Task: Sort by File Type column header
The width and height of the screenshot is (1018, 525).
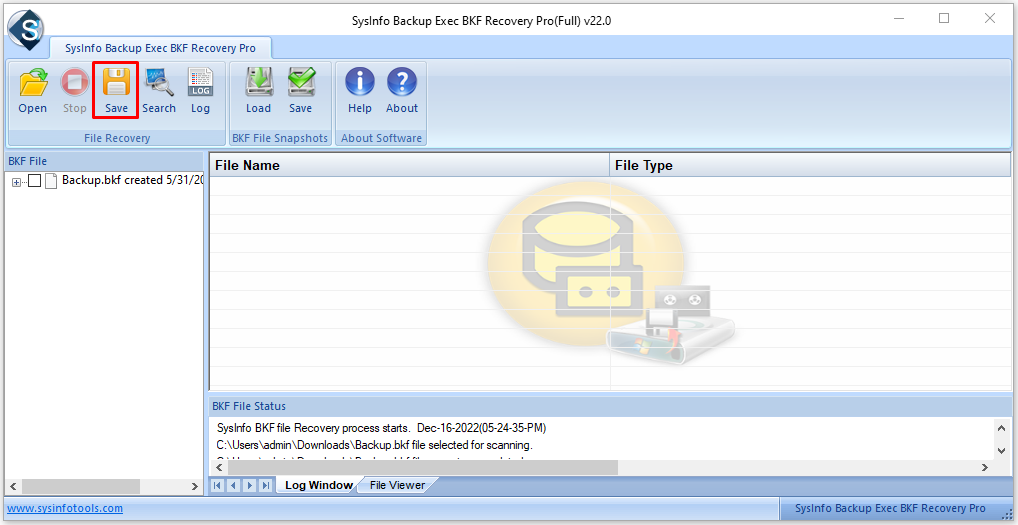Action: click(810, 165)
